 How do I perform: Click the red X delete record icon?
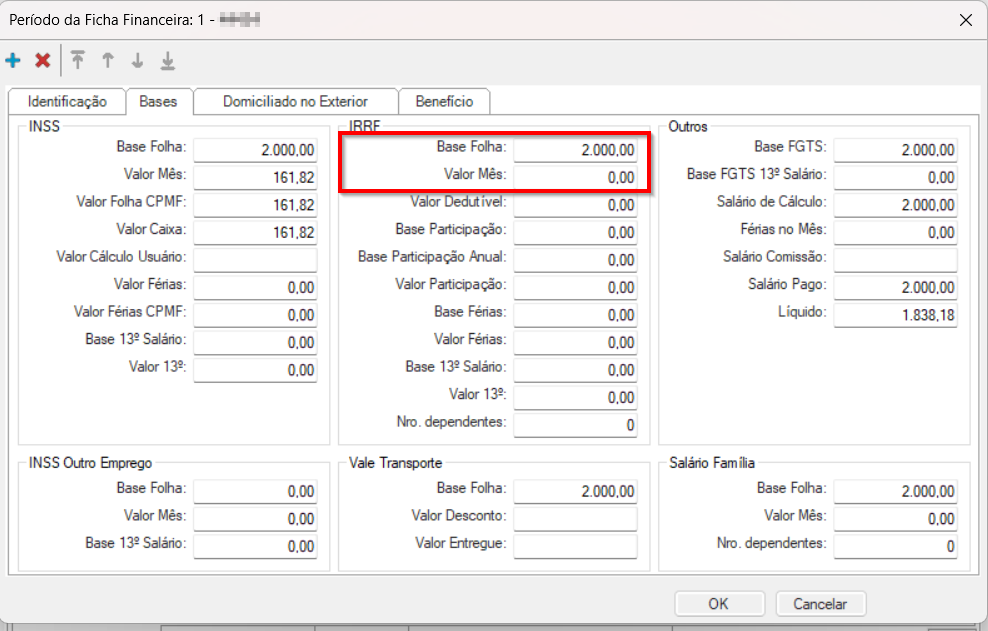coord(43,61)
